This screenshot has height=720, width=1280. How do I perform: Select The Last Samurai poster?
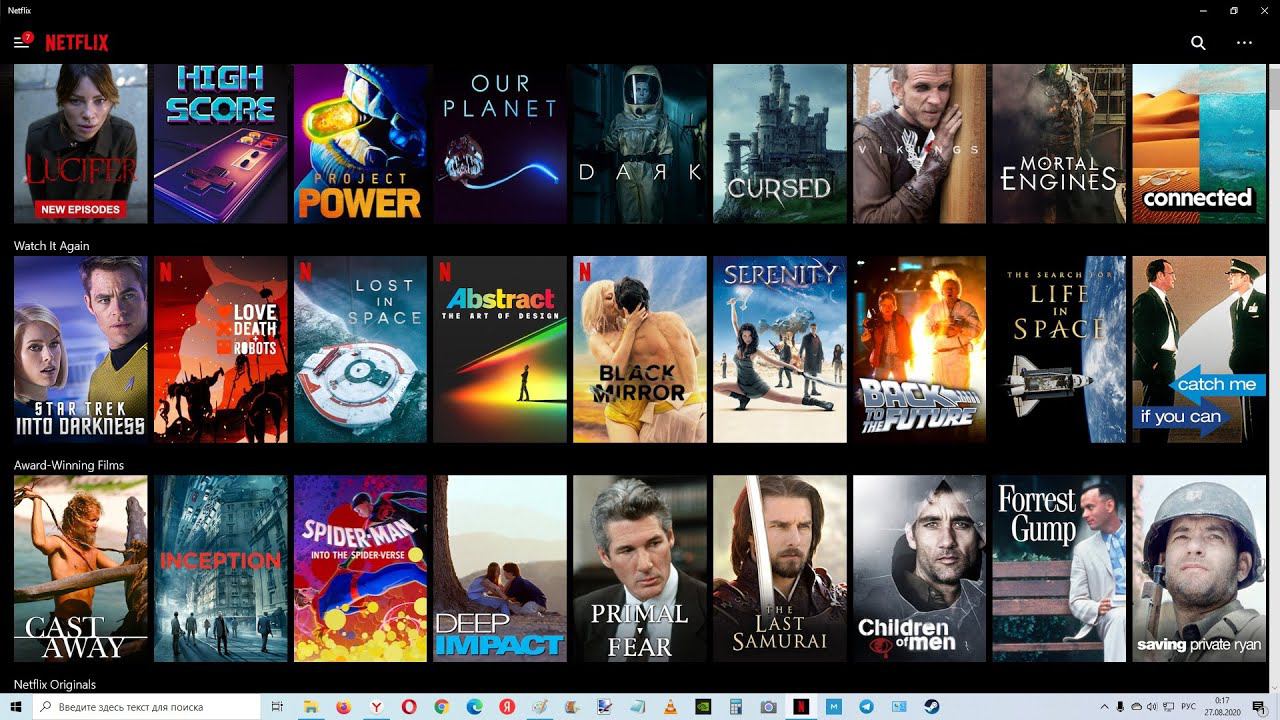(x=780, y=568)
